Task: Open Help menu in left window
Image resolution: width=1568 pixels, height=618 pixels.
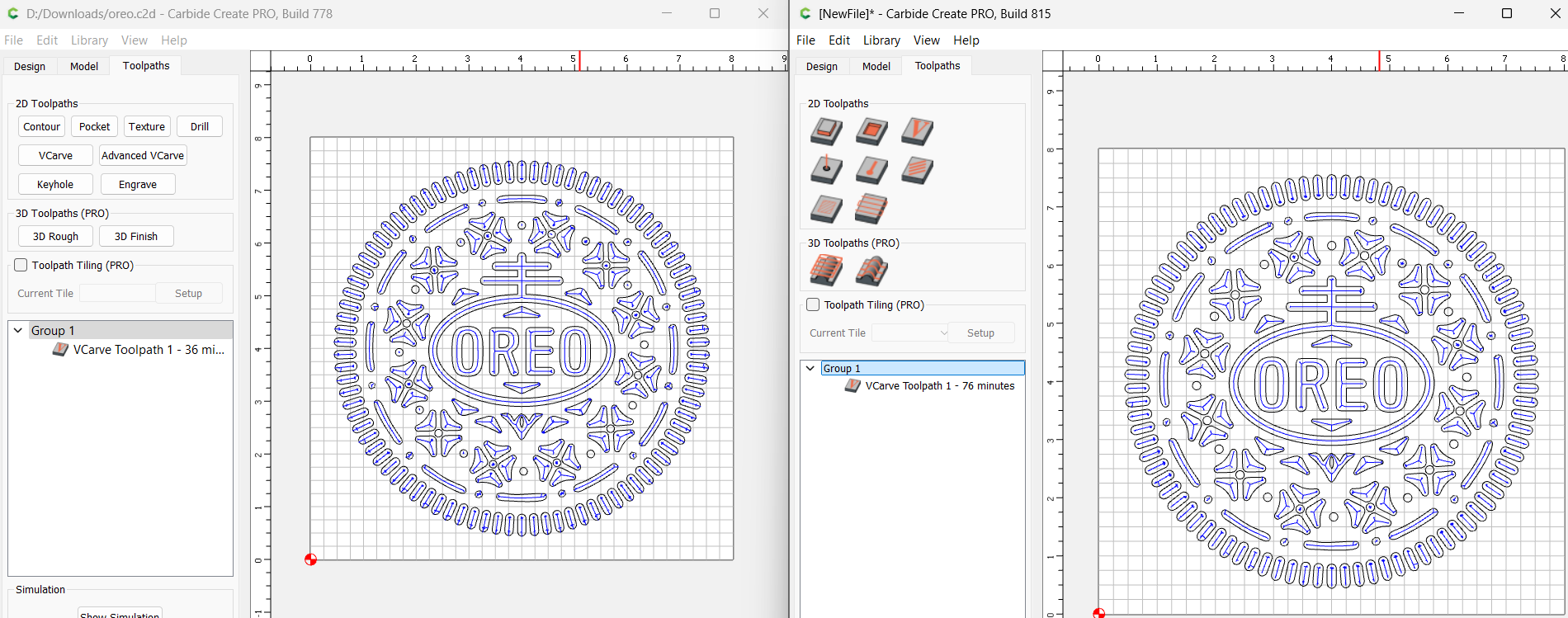Action: point(173,40)
